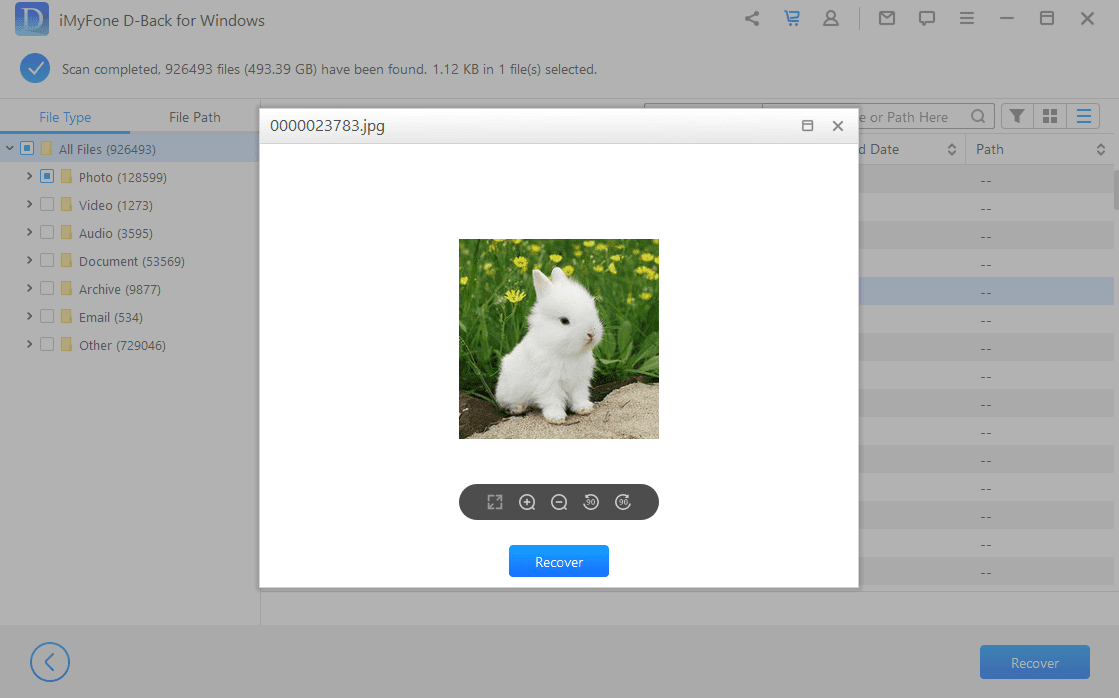This screenshot has height=698, width=1119.
Task: Open the feedback chat bubble icon
Action: pos(926,19)
